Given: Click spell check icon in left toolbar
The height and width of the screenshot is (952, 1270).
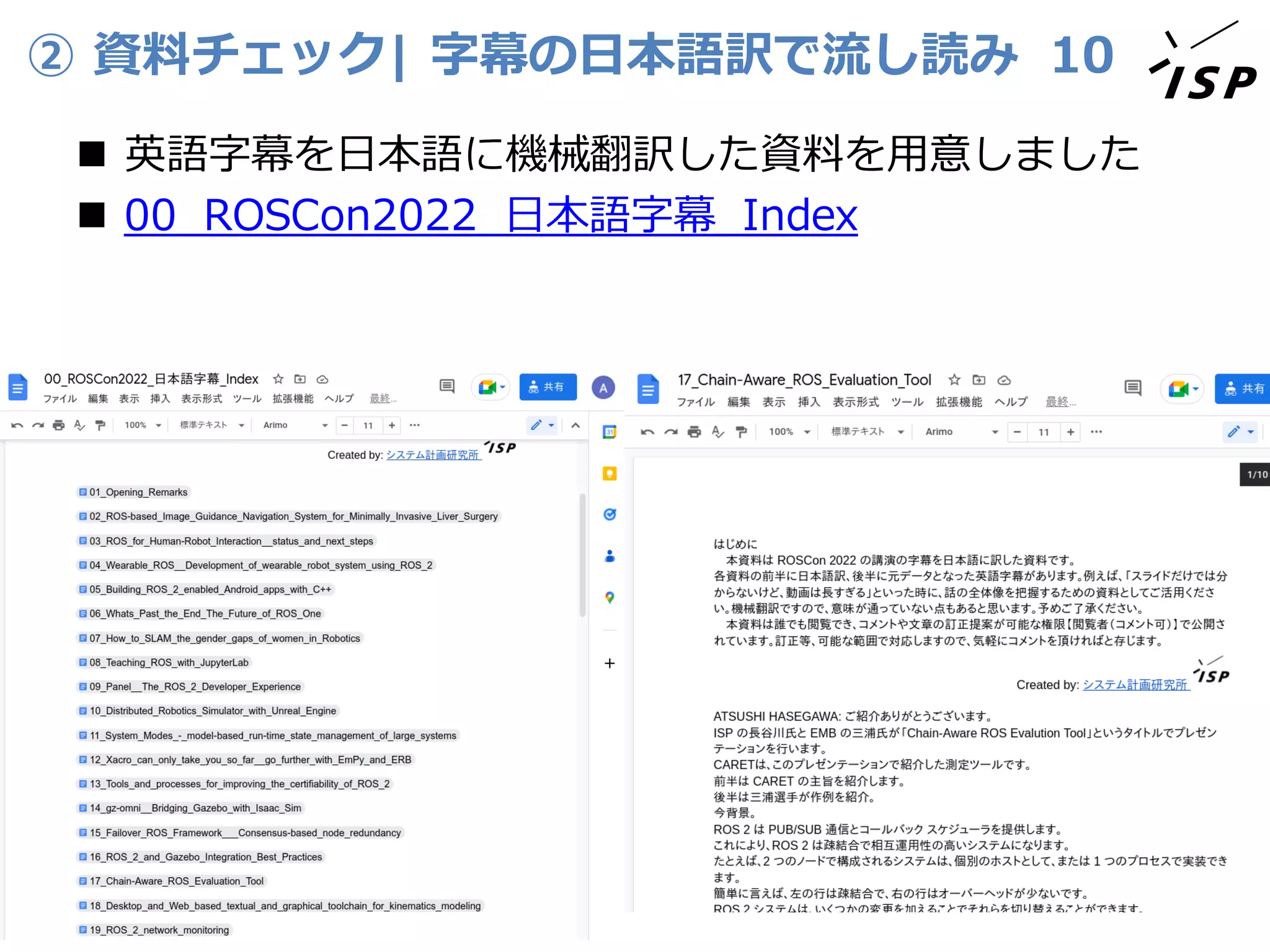Looking at the screenshot, I should point(79,425).
